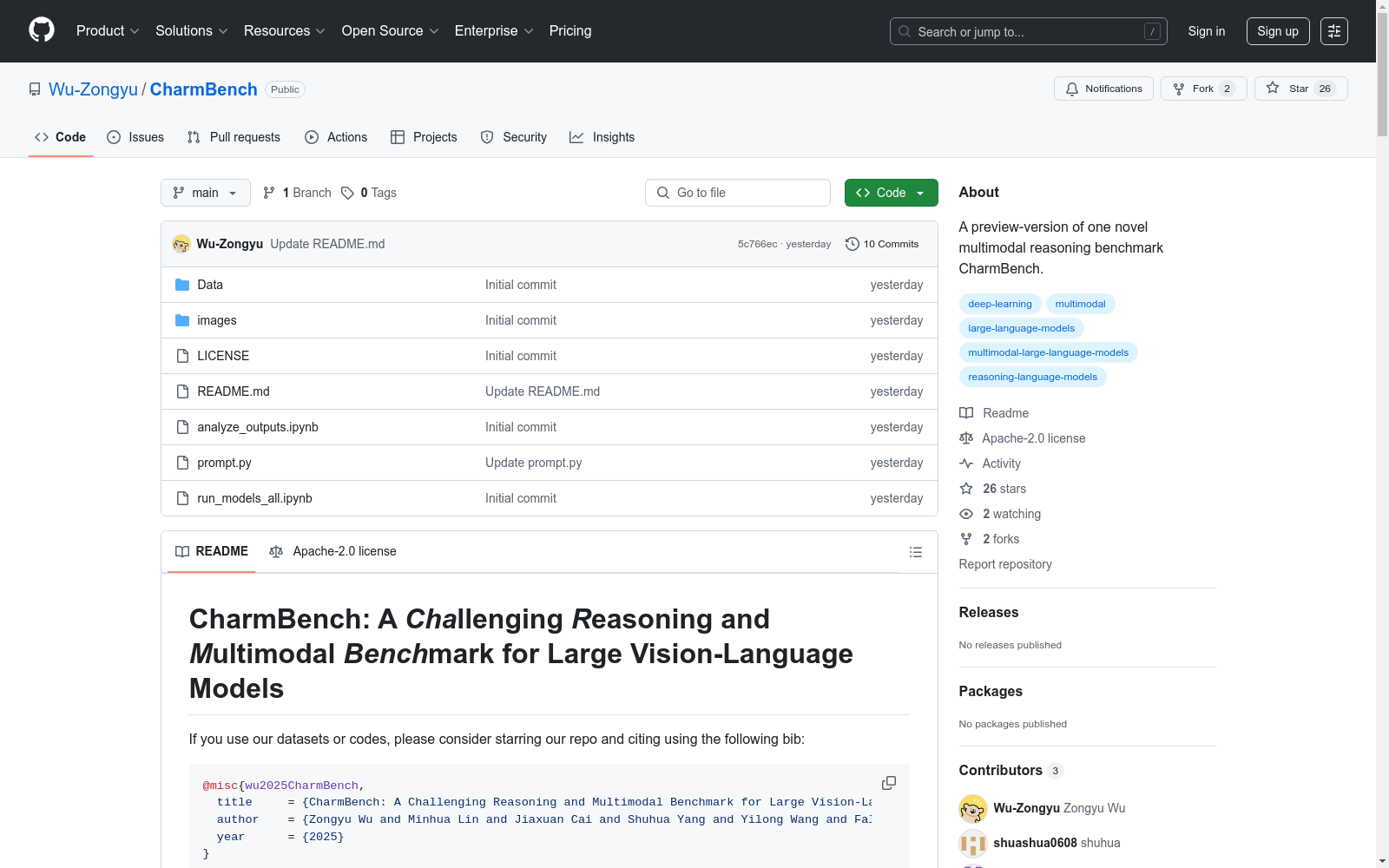This screenshot has height=868, width=1389.
Task: Open the deep-learning topic tag
Action: pyautogui.click(x=1000, y=304)
